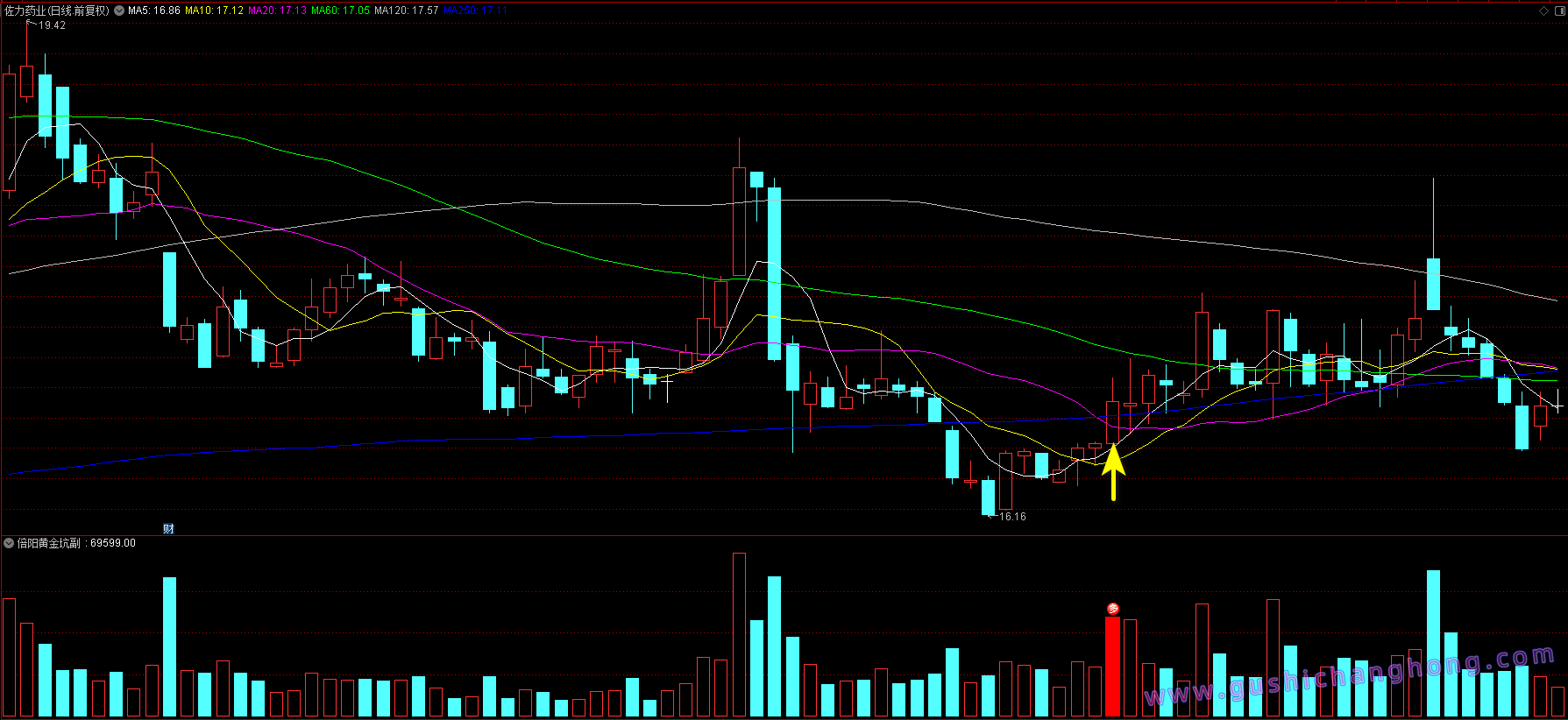Click the diamond icon at top right
The height and width of the screenshot is (720, 1568).
coord(1543,11)
